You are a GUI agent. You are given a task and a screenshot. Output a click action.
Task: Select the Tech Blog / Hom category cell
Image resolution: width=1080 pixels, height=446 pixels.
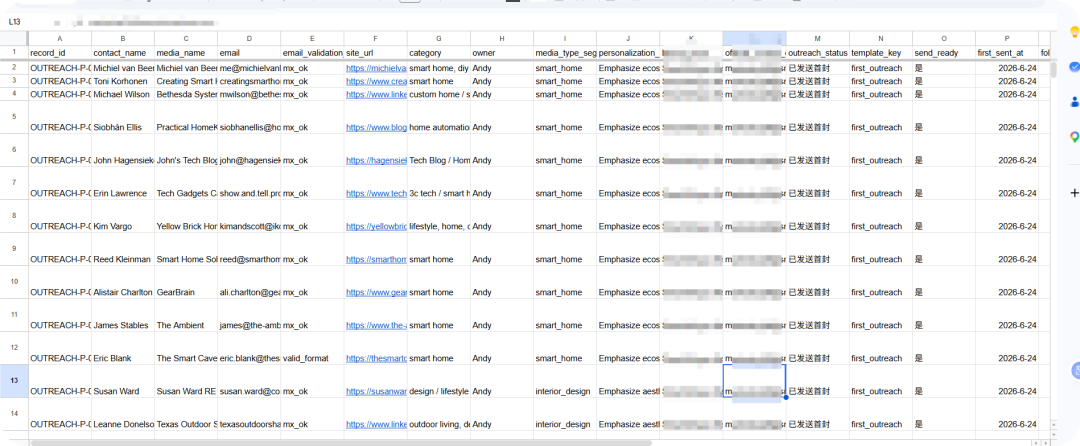pyautogui.click(x=439, y=151)
